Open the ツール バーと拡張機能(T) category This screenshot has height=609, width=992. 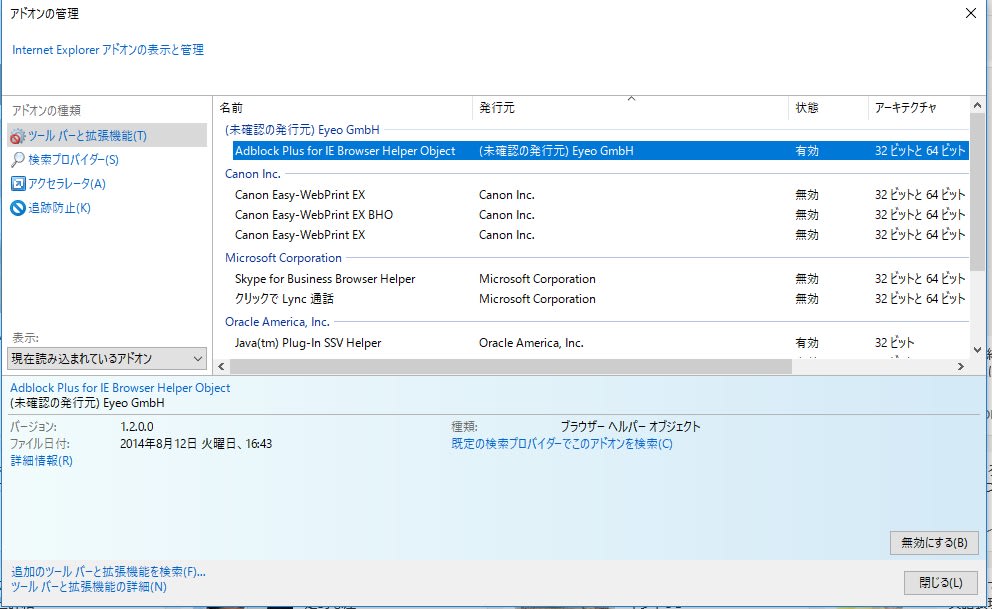coord(107,135)
